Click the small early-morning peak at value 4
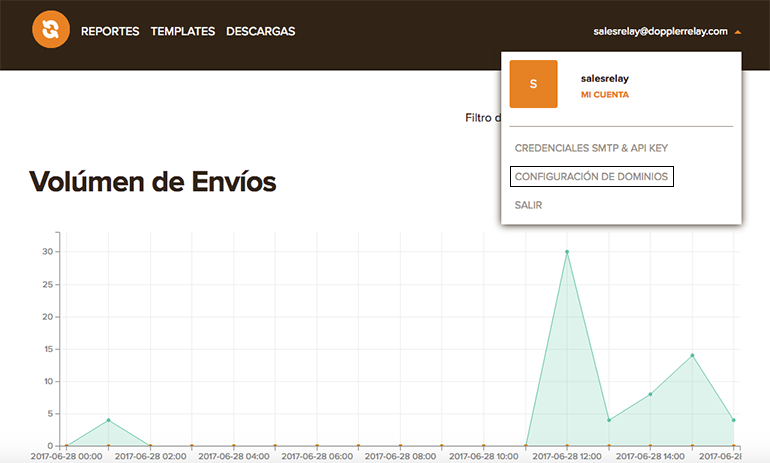Screen dimensions: 770x463 (108, 420)
